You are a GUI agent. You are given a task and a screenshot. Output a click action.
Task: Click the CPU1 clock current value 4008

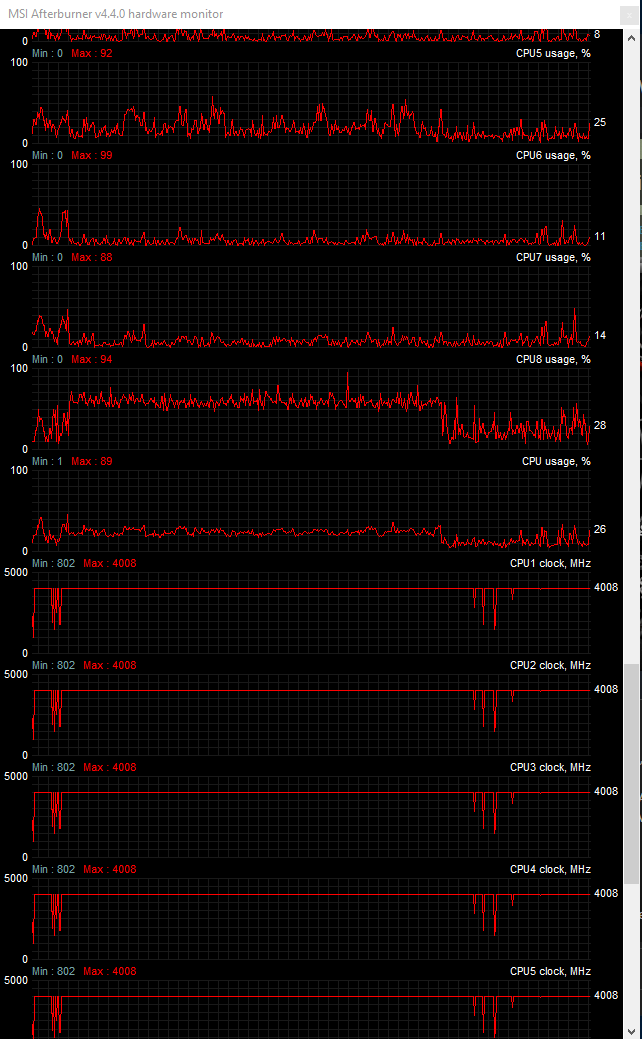tap(606, 588)
